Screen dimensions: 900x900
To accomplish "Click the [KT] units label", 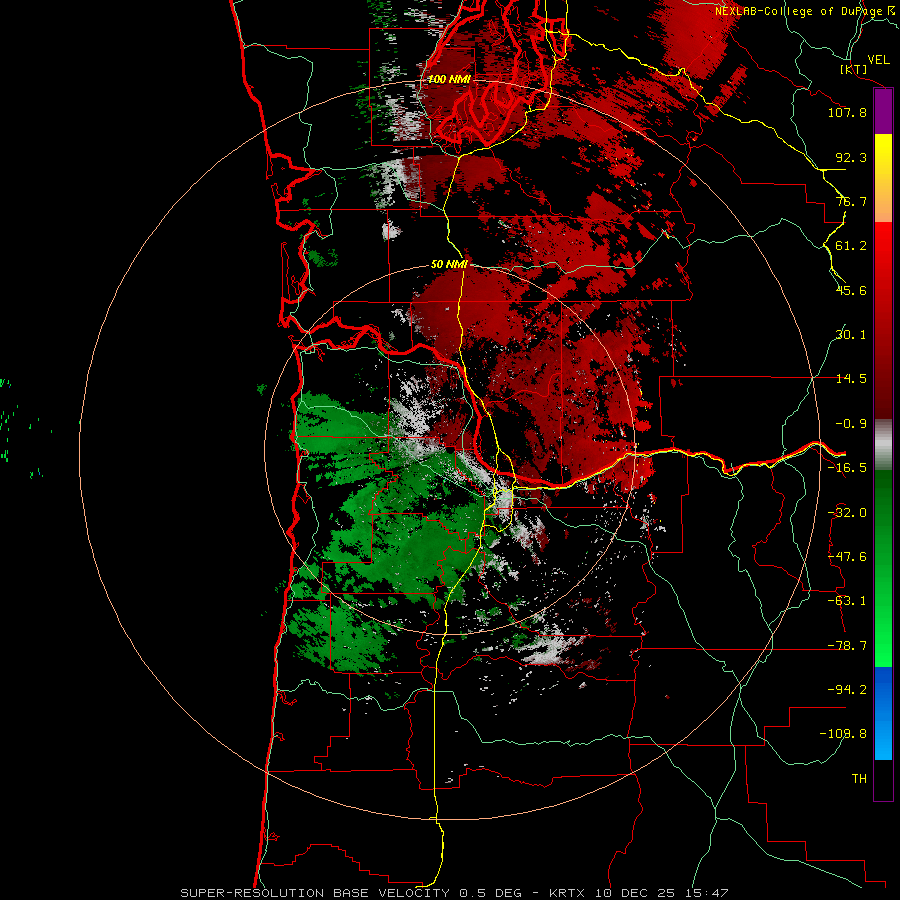I will [854, 69].
